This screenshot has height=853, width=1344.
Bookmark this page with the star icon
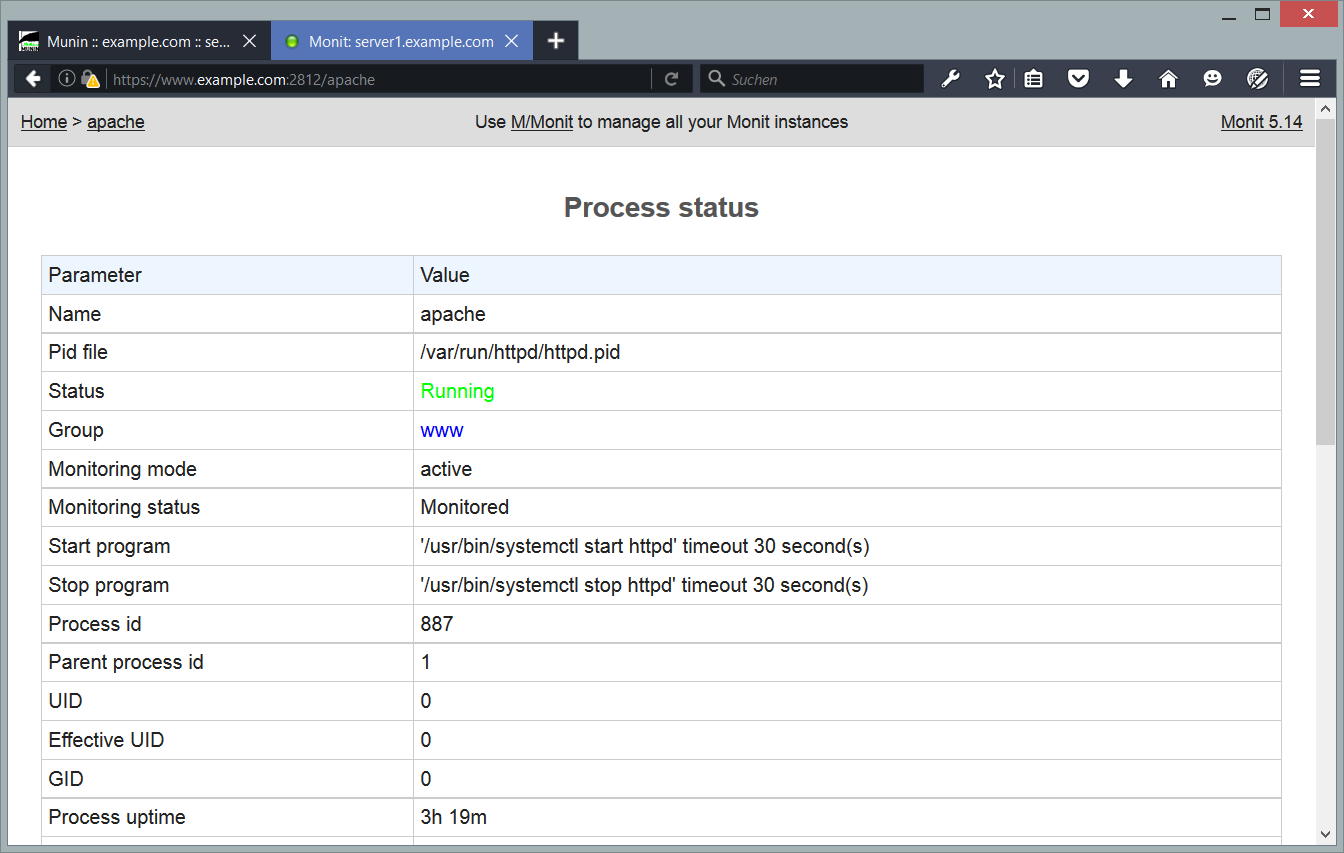(x=994, y=79)
